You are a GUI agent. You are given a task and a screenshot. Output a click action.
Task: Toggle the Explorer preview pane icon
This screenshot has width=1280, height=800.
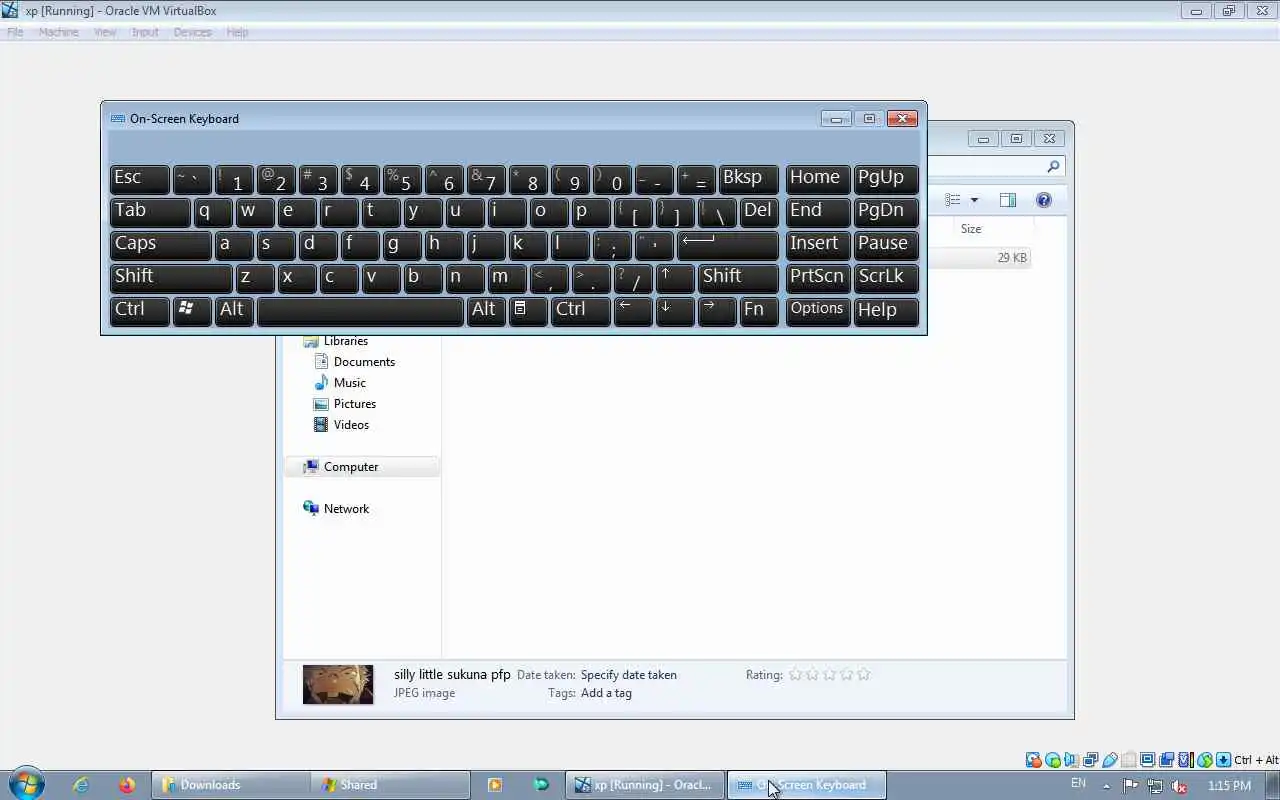tap(1007, 200)
